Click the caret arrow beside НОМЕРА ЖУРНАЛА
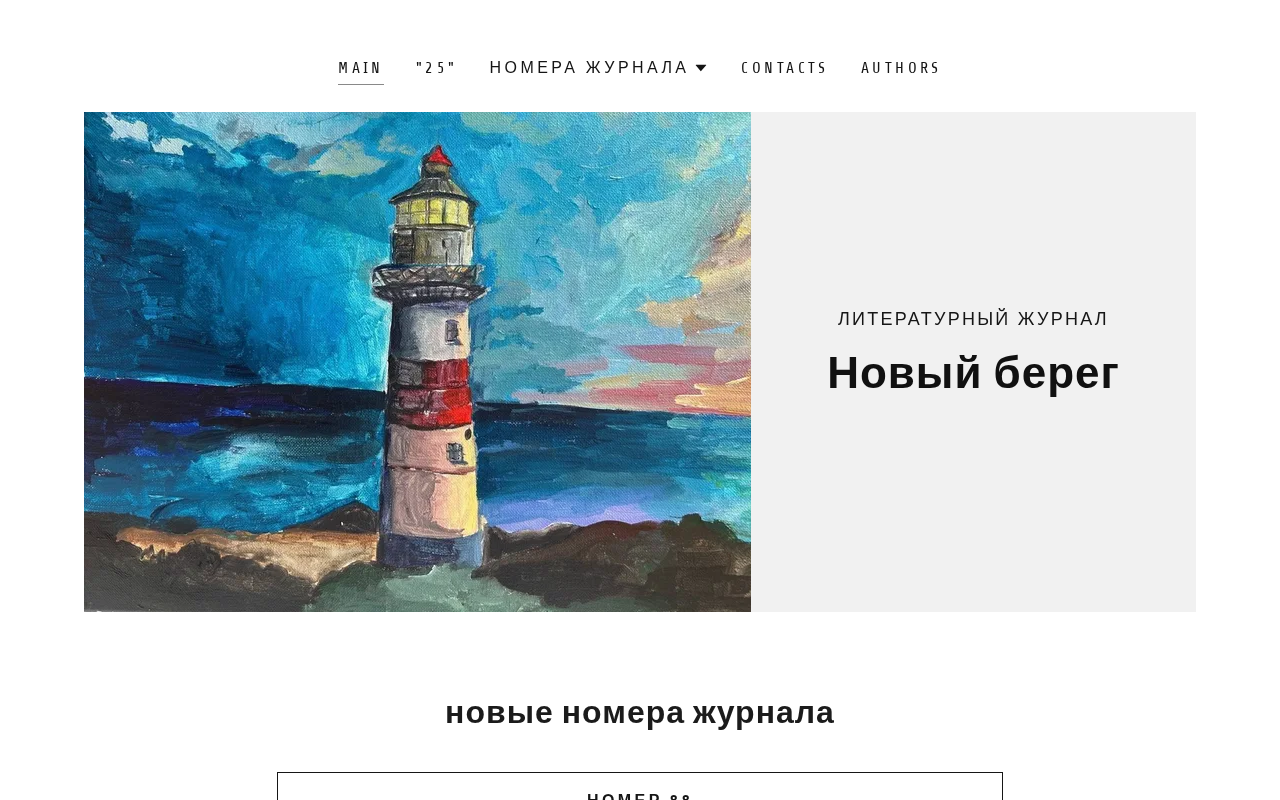 pos(701,67)
